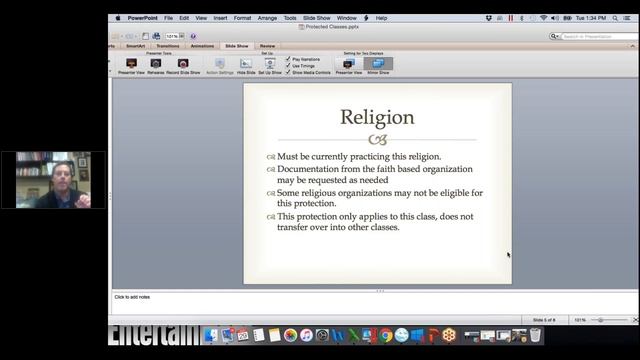Open the Trash in the Dock

535,336
